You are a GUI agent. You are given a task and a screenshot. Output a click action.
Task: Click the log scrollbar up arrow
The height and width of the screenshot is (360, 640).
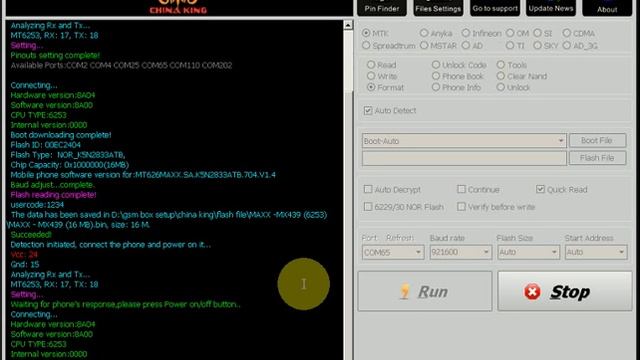(348, 25)
